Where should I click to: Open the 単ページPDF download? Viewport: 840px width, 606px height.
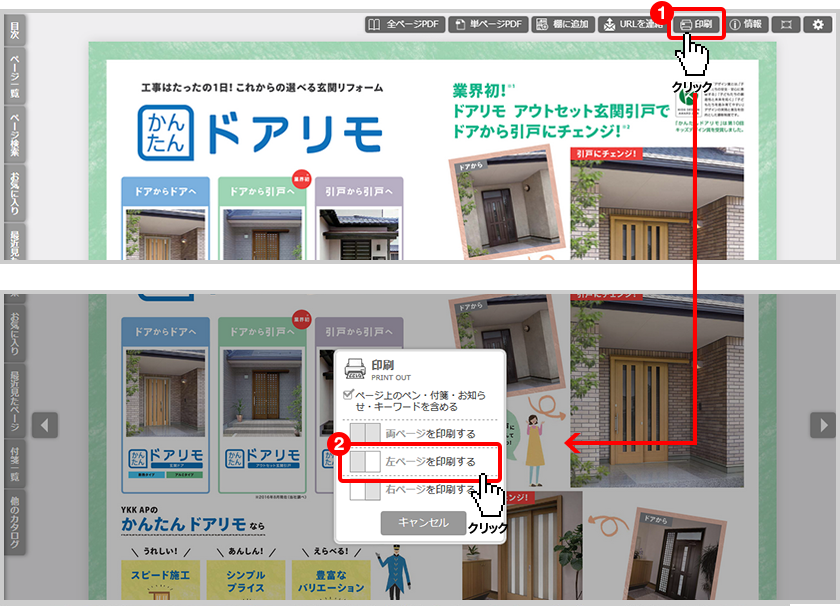[486, 24]
